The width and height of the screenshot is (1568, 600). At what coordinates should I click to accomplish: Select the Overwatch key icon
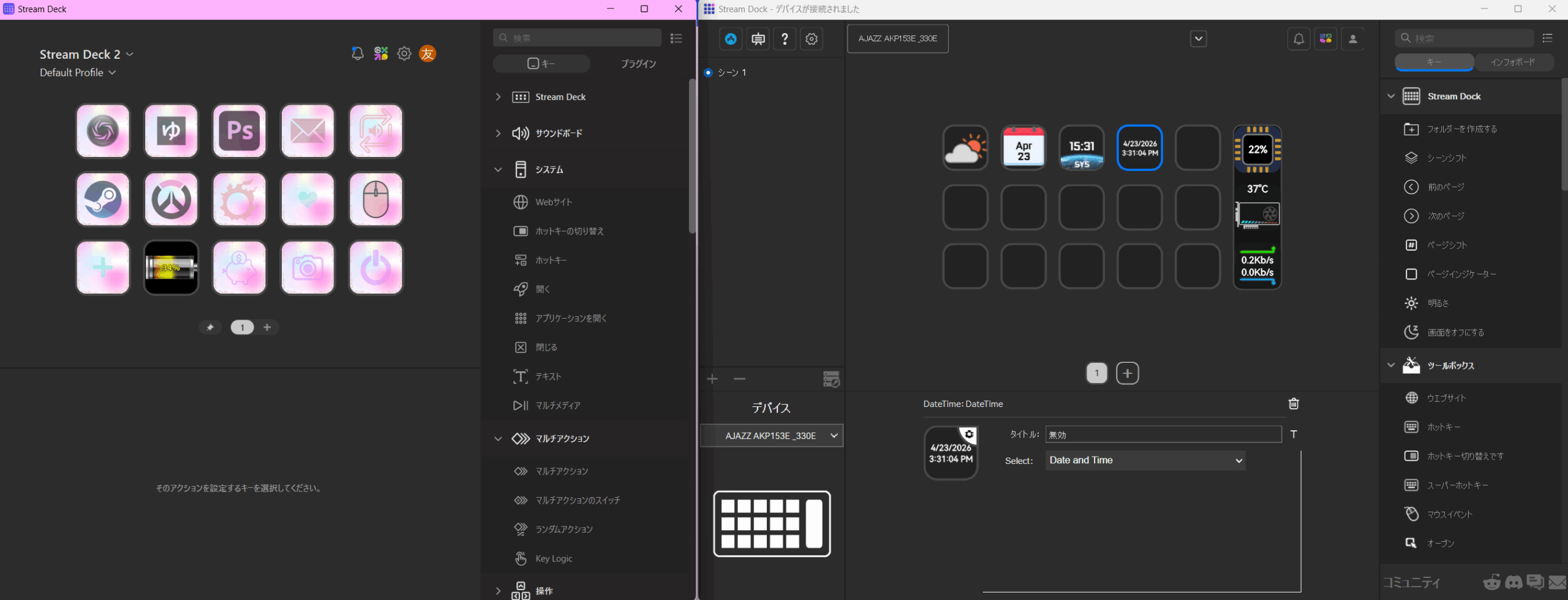tap(171, 199)
